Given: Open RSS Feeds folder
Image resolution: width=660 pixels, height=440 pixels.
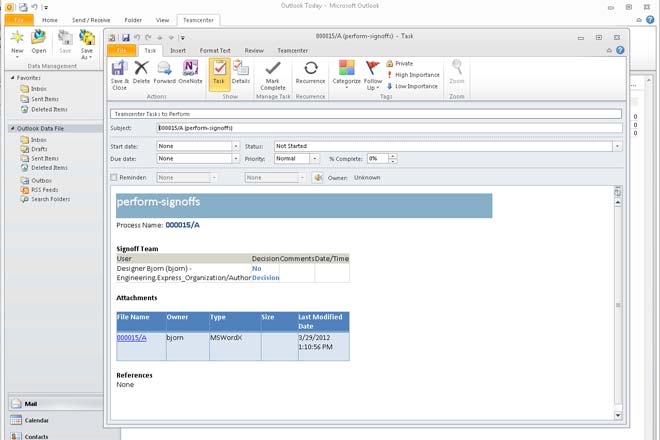Looking at the screenshot, I should click(x=39, y=190).
